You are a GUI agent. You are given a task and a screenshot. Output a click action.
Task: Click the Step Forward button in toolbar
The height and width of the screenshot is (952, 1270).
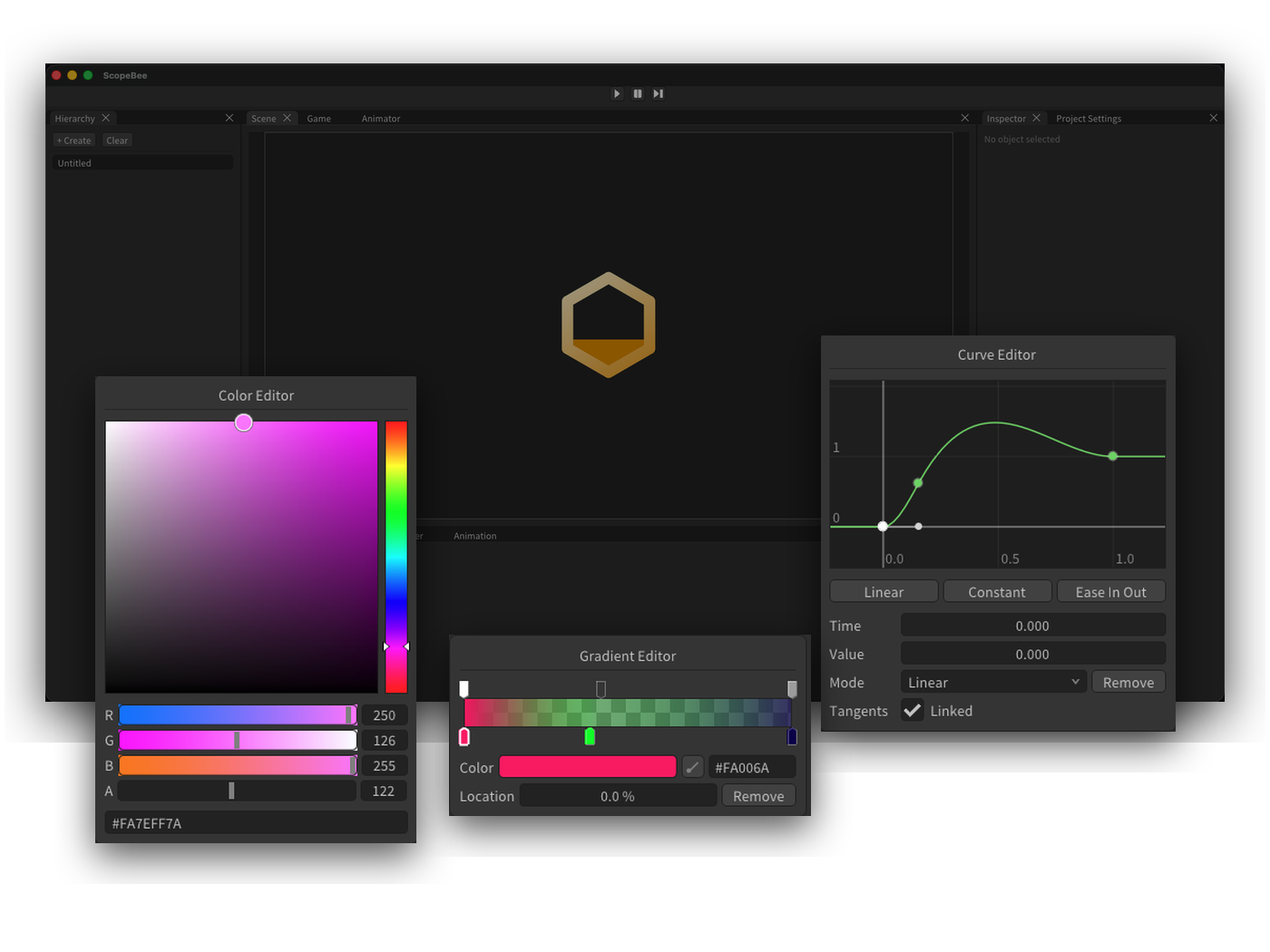[659, 93]
